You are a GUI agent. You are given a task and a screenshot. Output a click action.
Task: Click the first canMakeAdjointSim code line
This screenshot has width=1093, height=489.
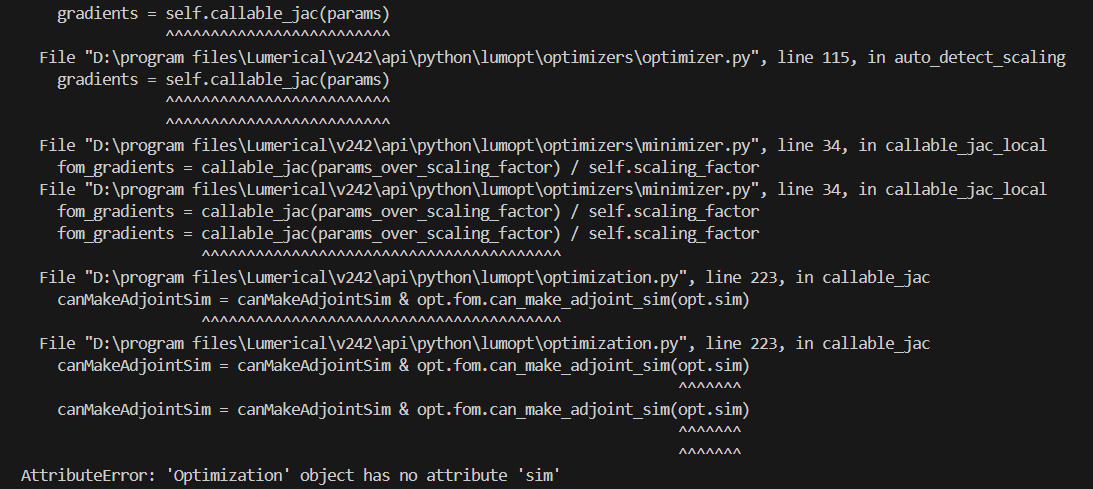[403, 299]
